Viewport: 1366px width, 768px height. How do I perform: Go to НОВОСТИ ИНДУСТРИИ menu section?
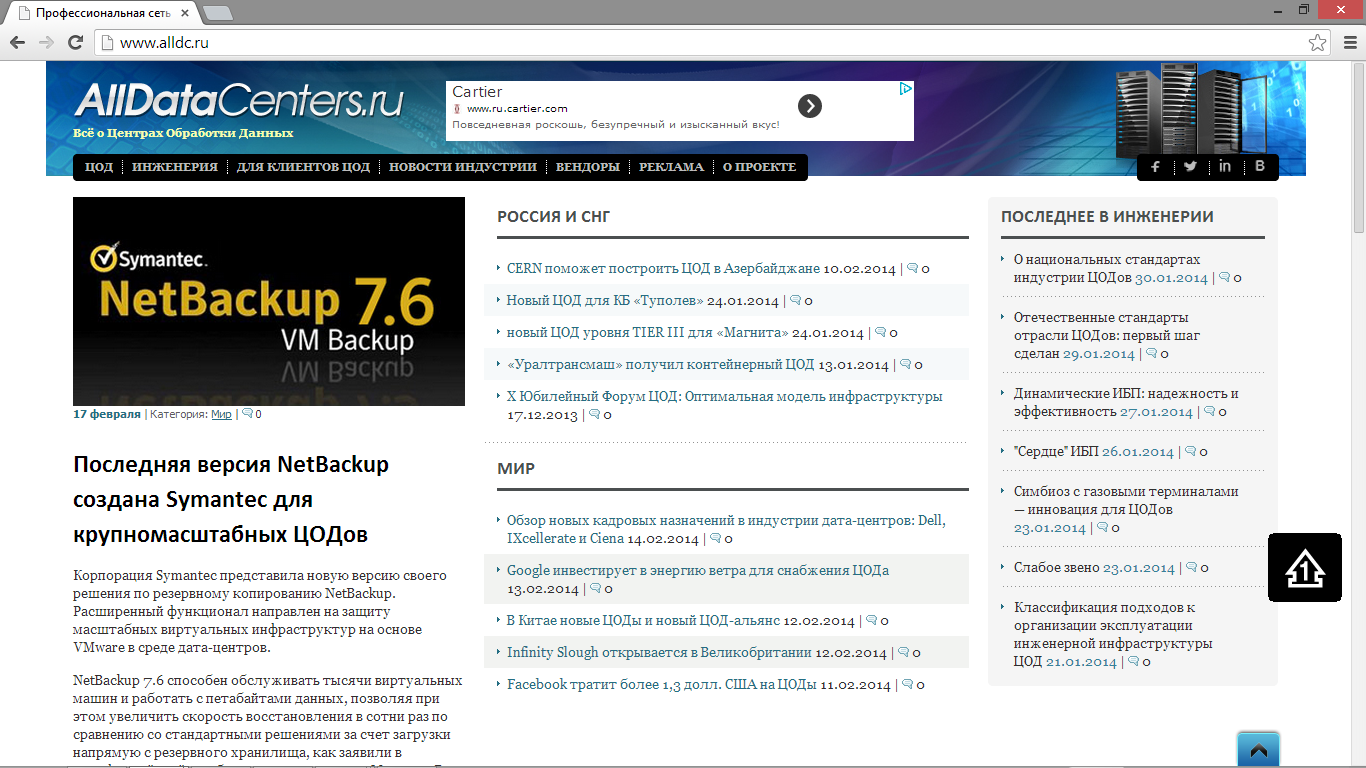463,167
